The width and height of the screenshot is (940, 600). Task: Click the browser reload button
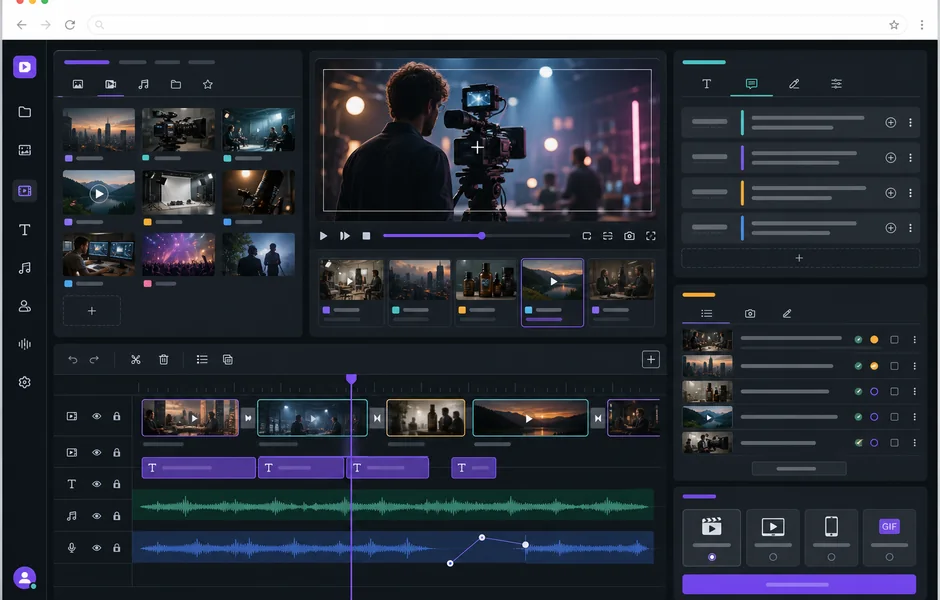click(x=70, y=25)
